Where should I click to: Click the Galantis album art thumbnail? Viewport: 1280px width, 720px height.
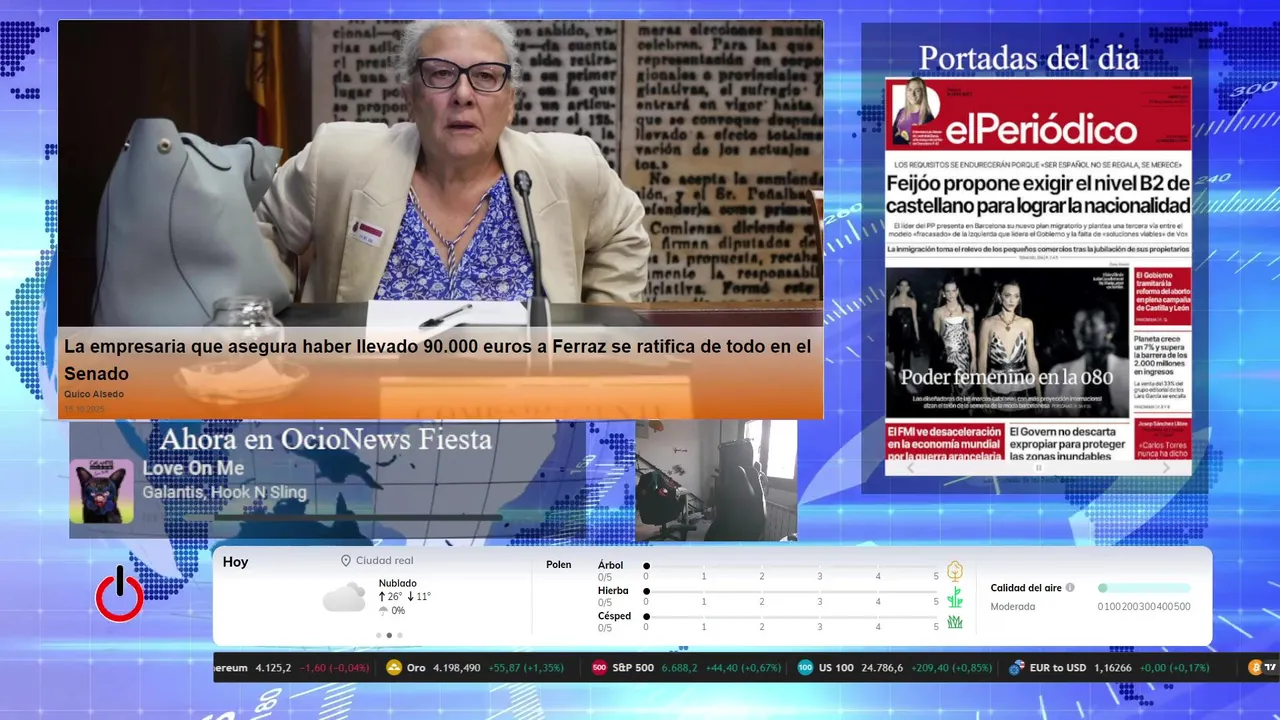[101, 491]
